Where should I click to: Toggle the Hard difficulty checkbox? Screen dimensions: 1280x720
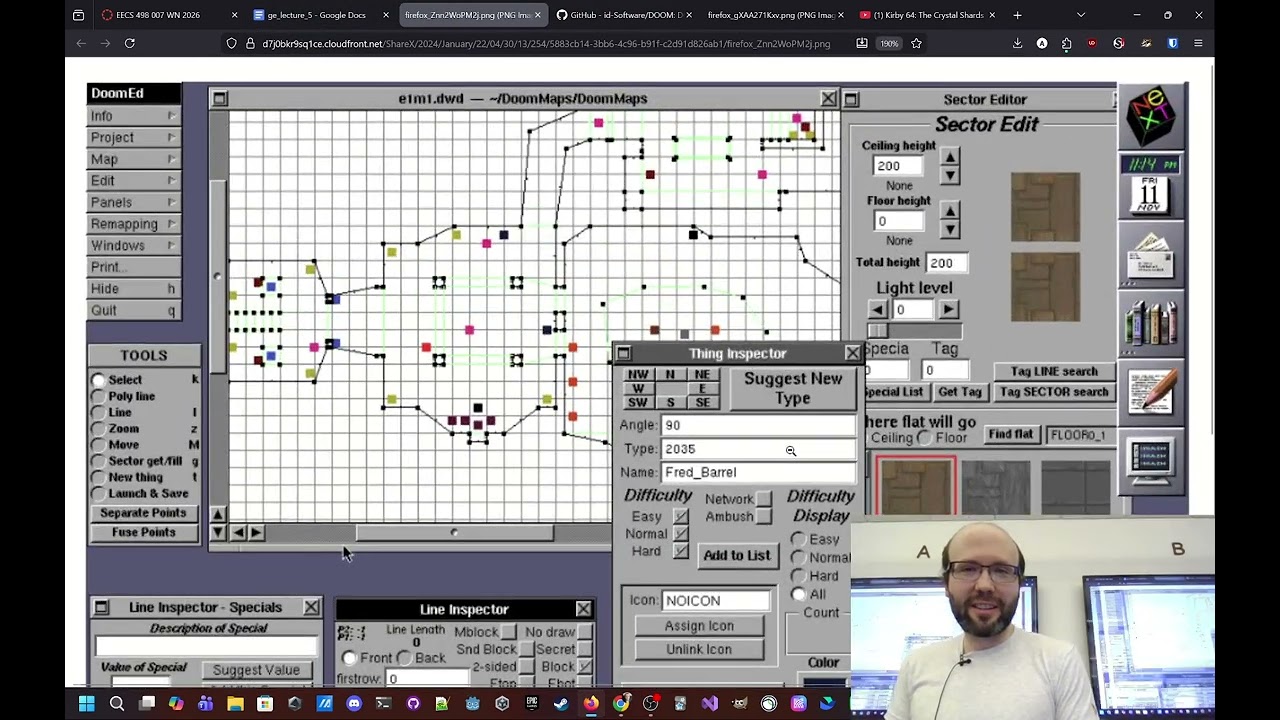tap(681, 551)
